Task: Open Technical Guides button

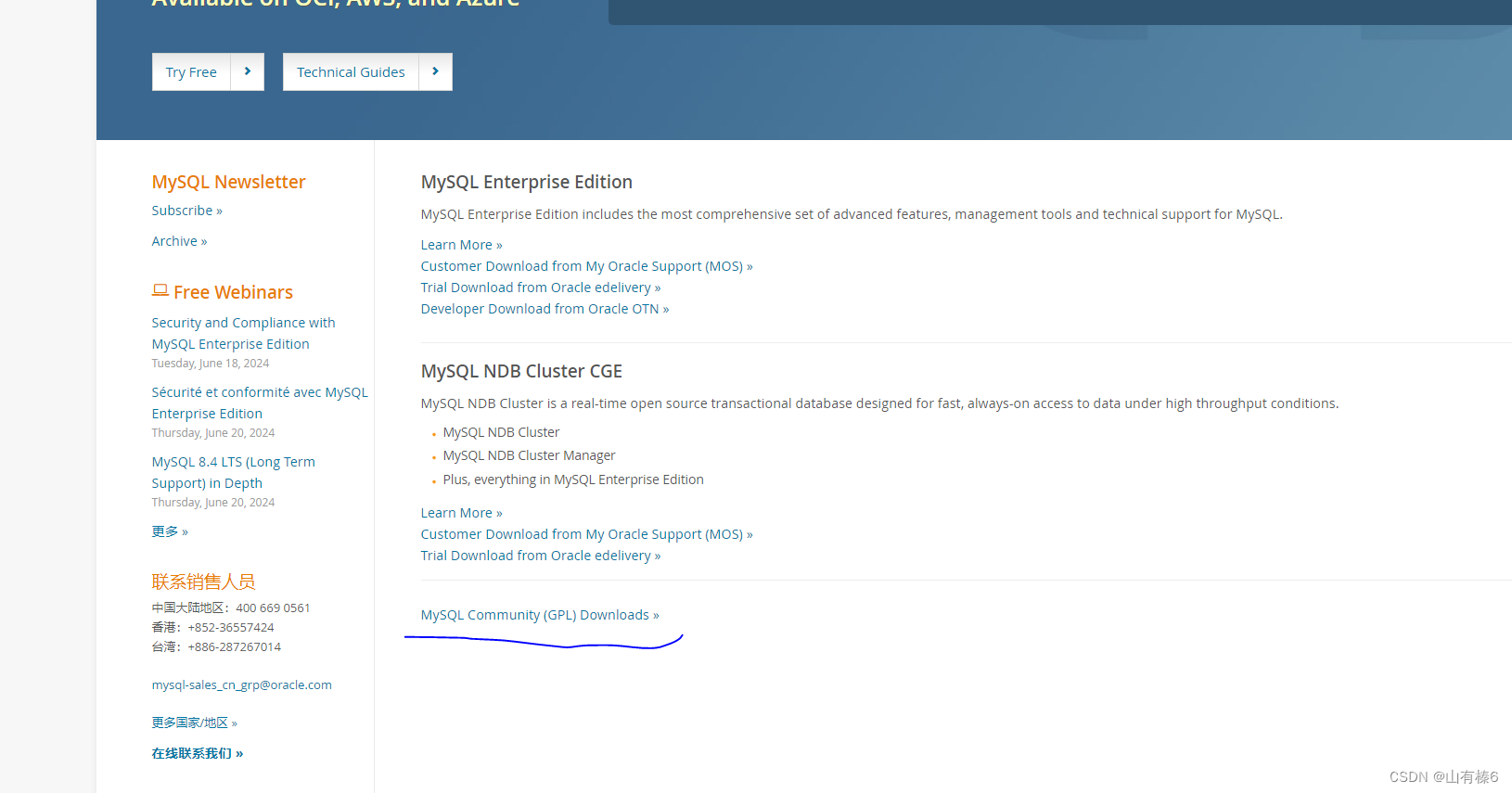Action: pos(351,72)
